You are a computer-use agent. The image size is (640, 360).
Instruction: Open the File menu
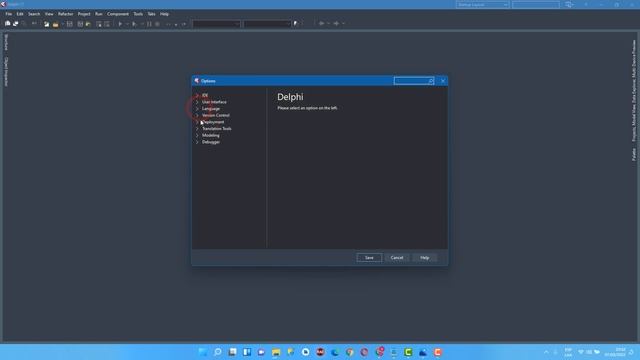9,14
